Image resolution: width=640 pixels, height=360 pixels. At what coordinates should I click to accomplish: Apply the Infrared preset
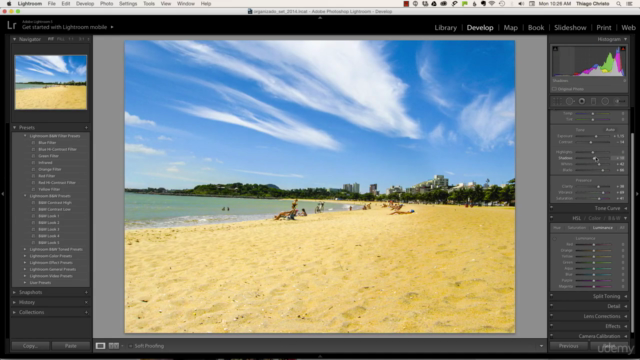[45, 162]
